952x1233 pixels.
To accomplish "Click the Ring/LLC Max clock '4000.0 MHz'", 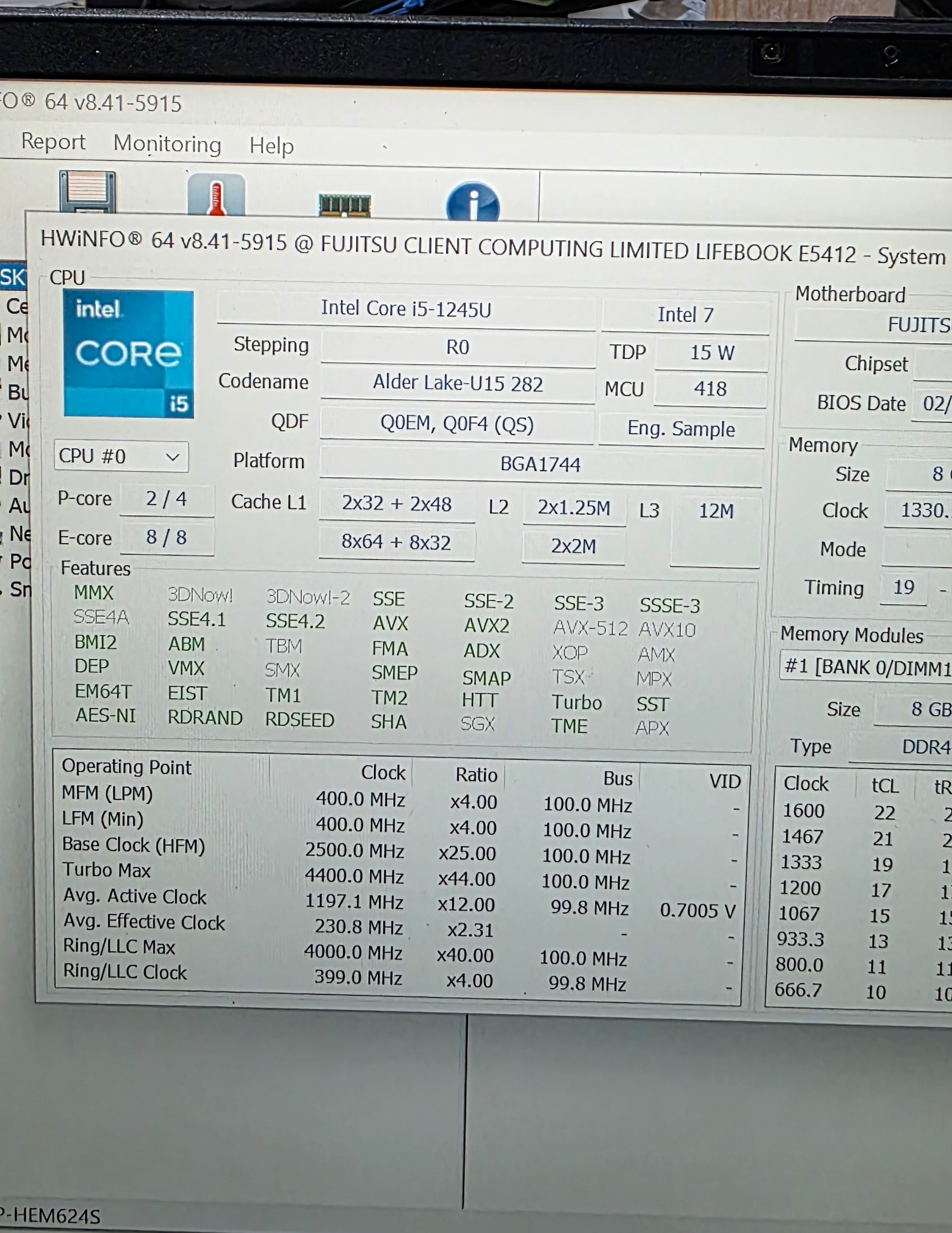I will [x=353, y=952].
